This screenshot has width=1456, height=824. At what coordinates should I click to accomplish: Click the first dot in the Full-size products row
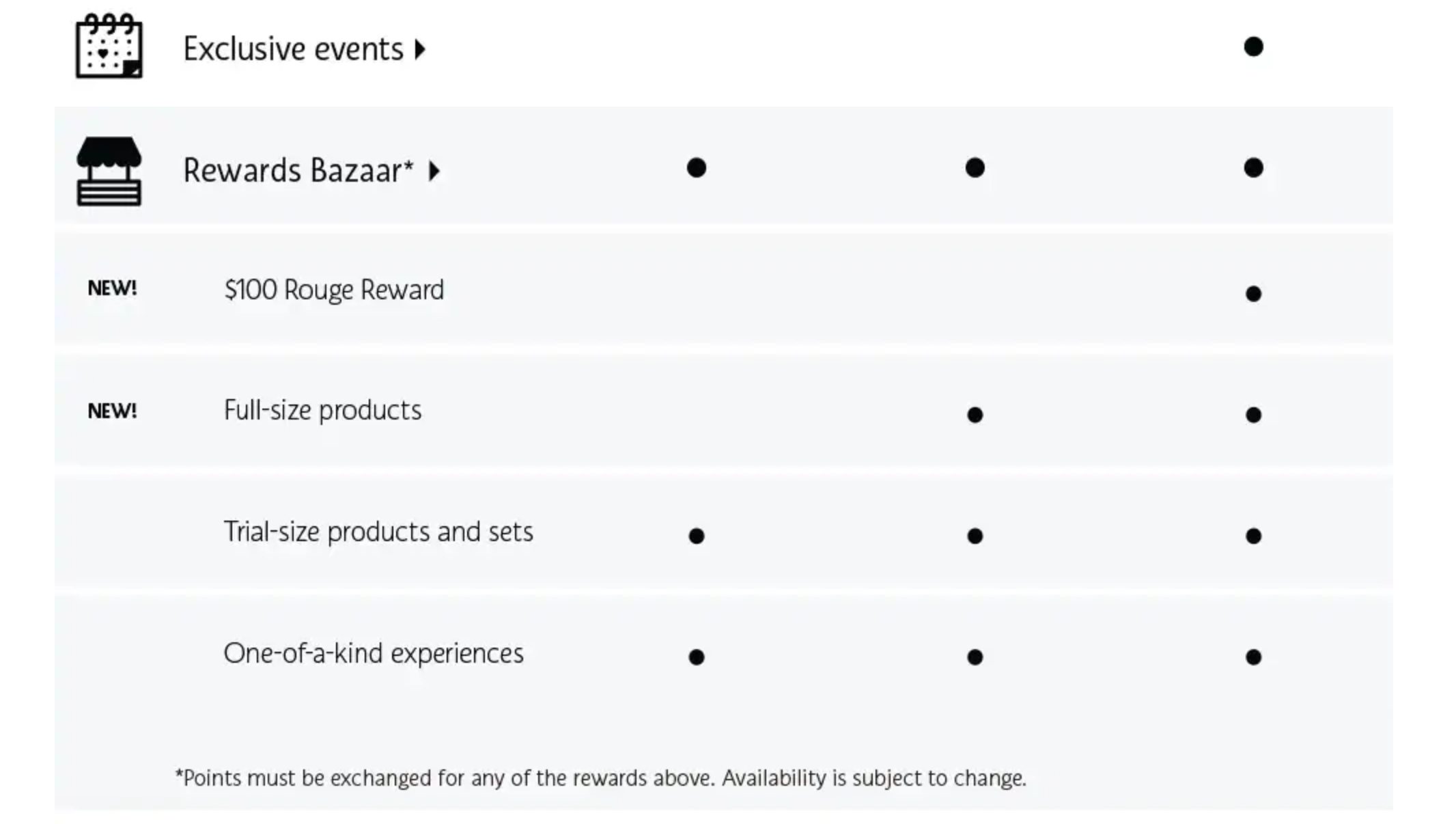tap(975, 415)
